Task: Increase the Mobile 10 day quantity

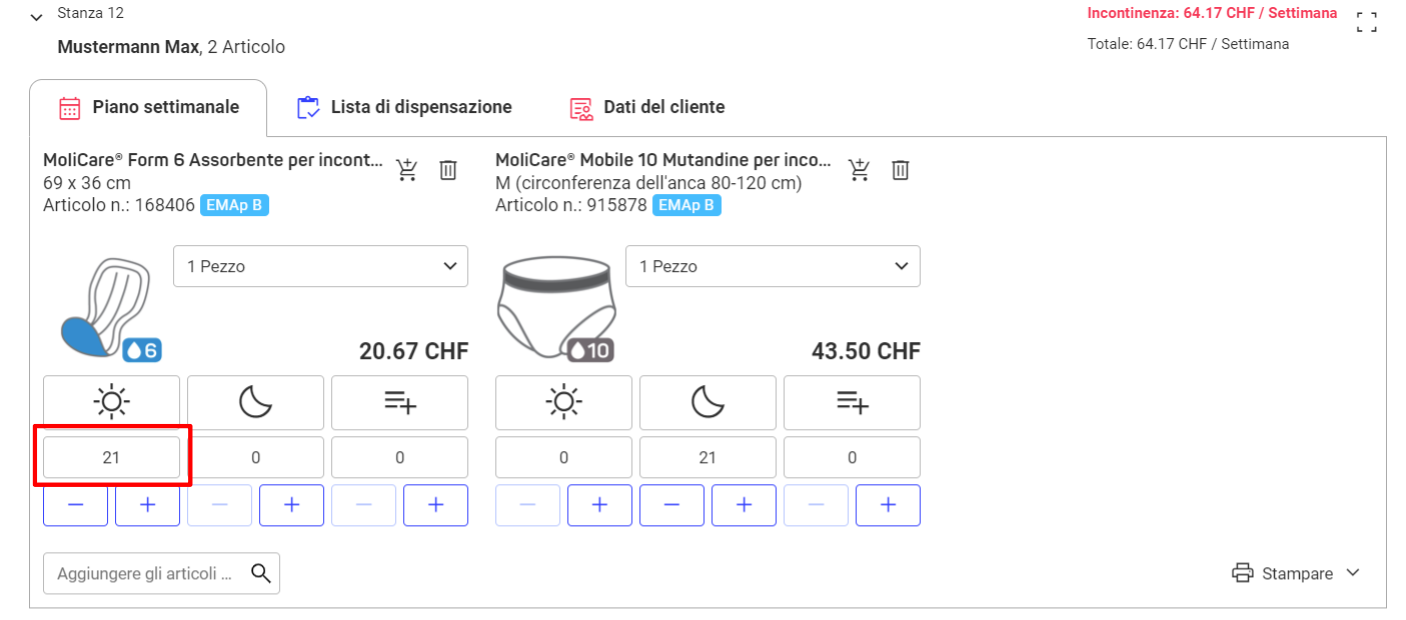Action: pyautogui.click(x=599, y=505)
